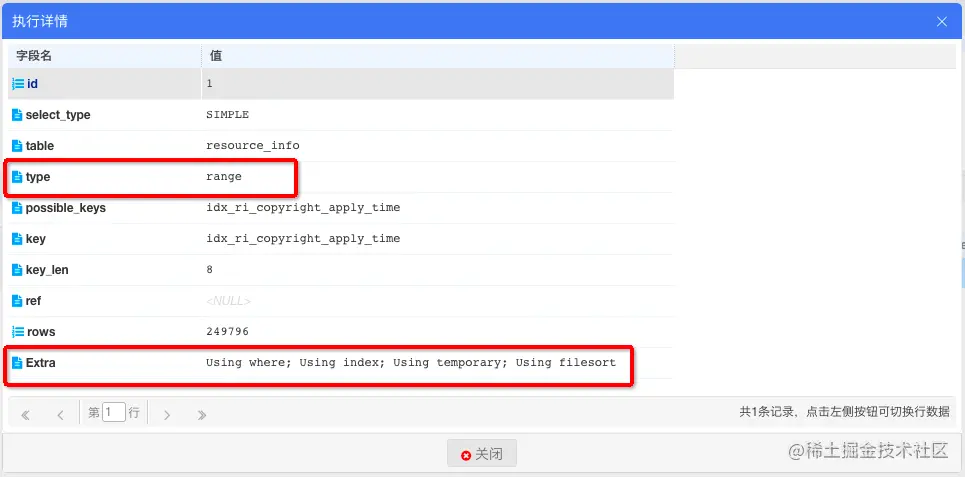Select the table field name
Image resolution: width=965 pixels, height=477 pixels.
pyautogui.click(x=39, y=146)
